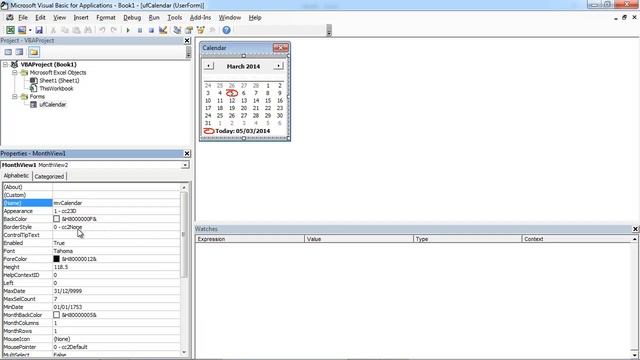Viewport: 640px width, 360px height.
Task: Open the Object Browser icon
Action: [x=200, y=30]
